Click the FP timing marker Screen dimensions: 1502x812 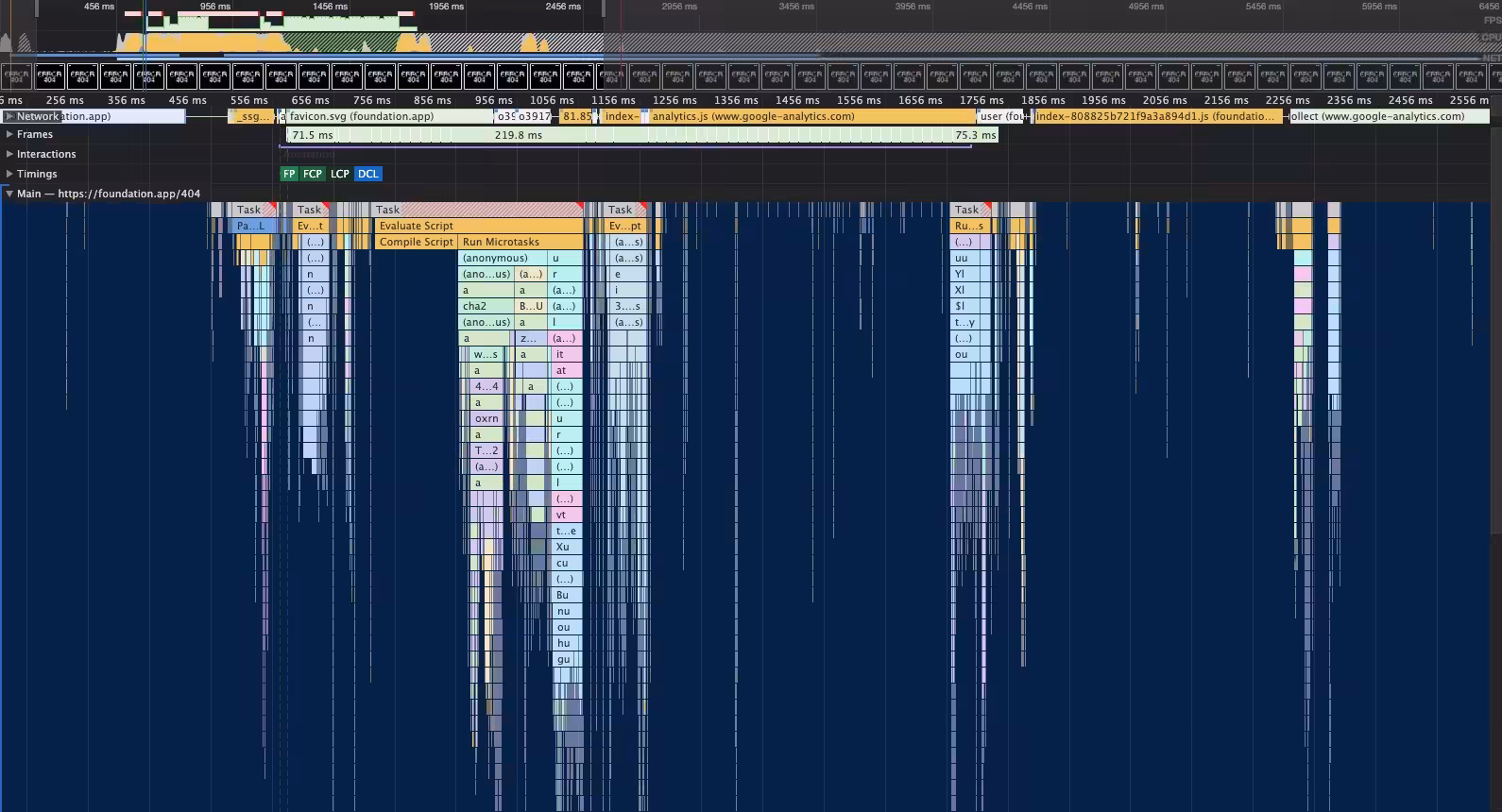pos(289,174)
